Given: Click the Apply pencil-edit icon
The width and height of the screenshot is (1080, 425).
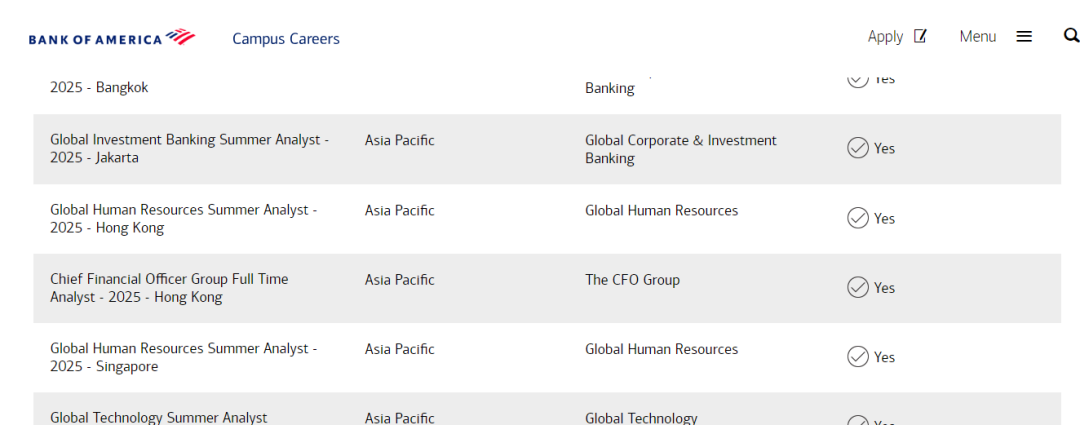Looking at the screenshot, I should click(x=920, y=36).
